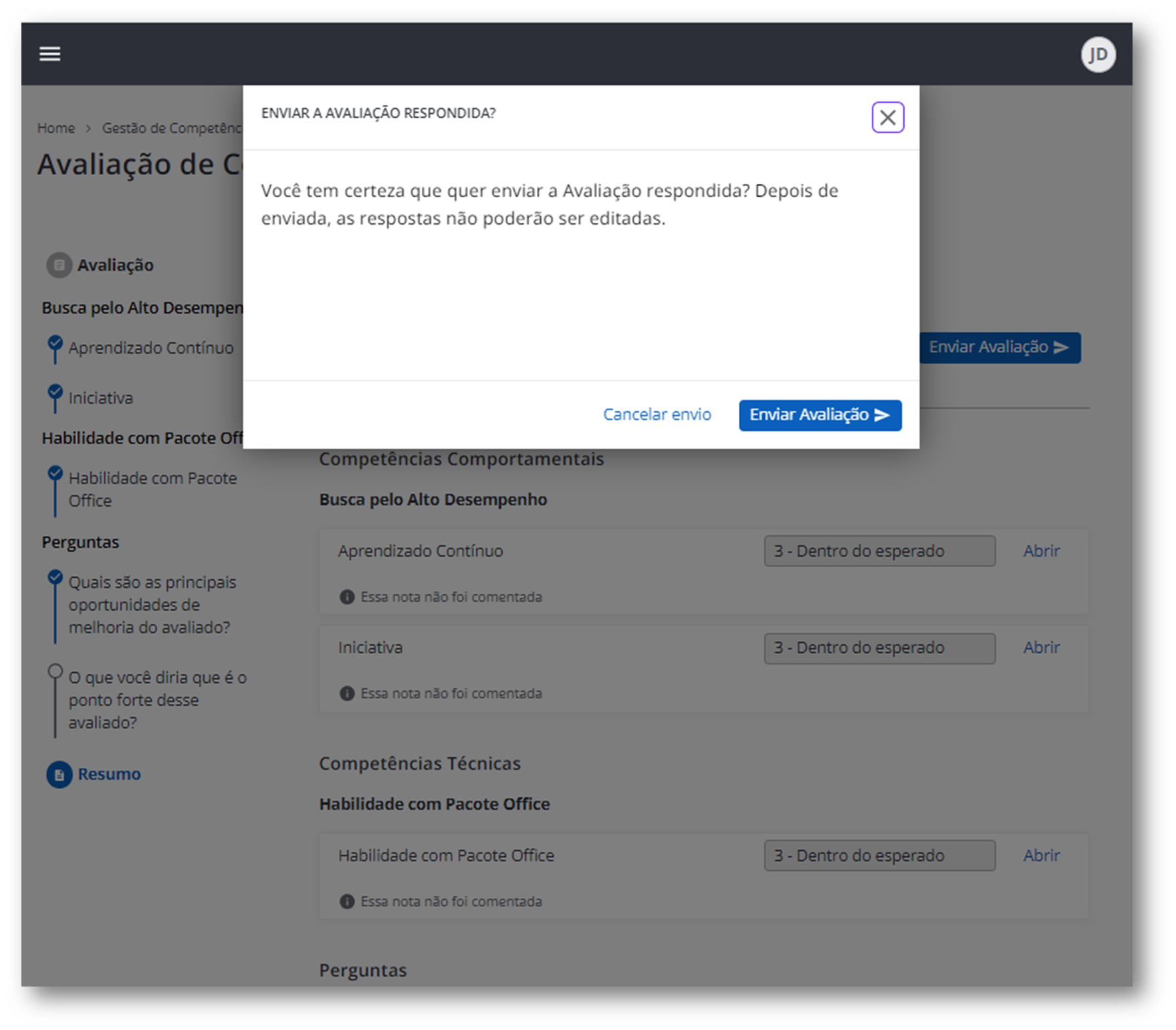Click info icon under Habilidade com Pacote Office
Screen dimensions: 1176x1030
tap(347, 902)
